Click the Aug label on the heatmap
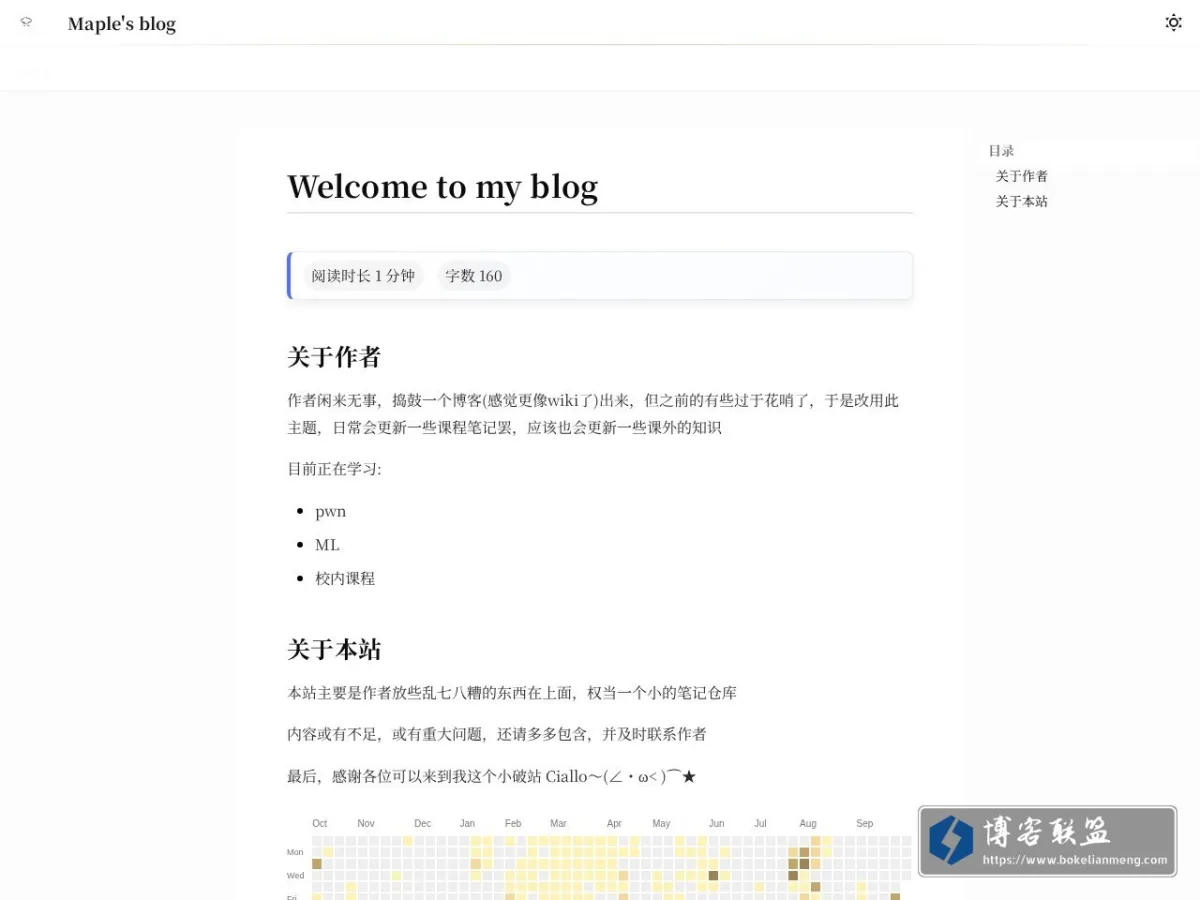1200x900 pixels. click(x=808, y=824)
